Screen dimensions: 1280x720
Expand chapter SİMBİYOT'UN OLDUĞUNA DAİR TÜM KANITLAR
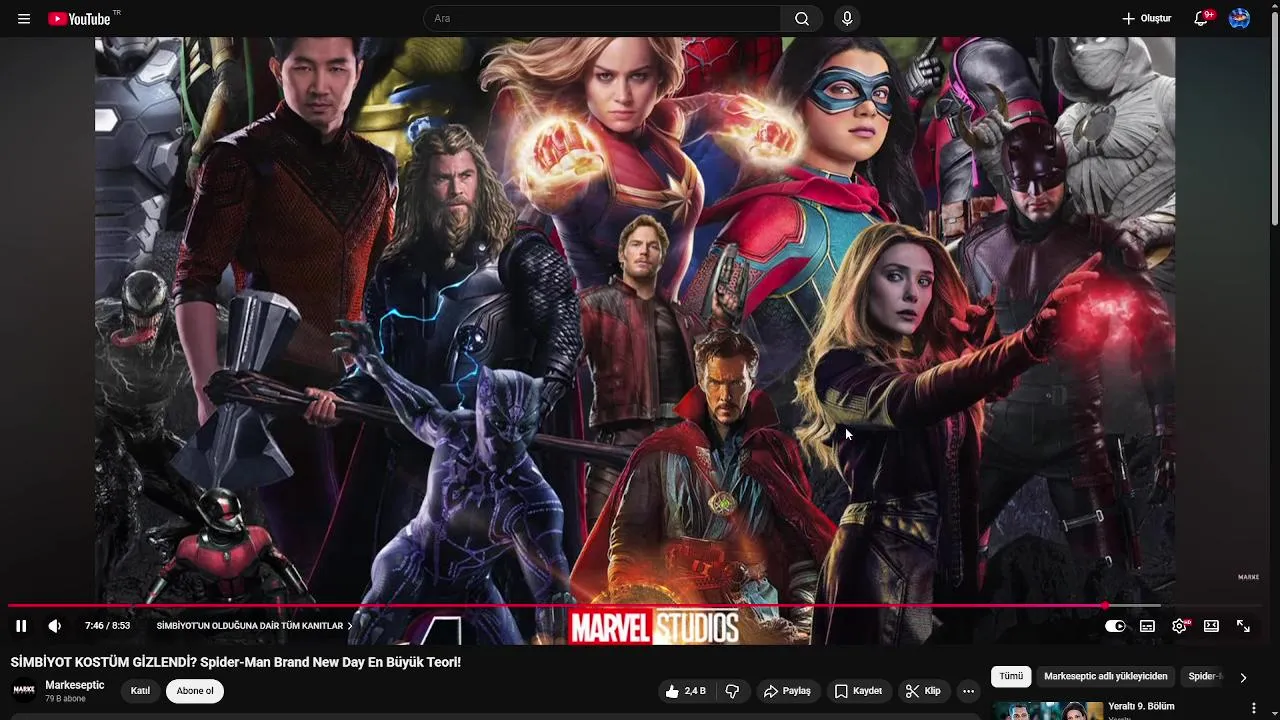pos(254,626)
